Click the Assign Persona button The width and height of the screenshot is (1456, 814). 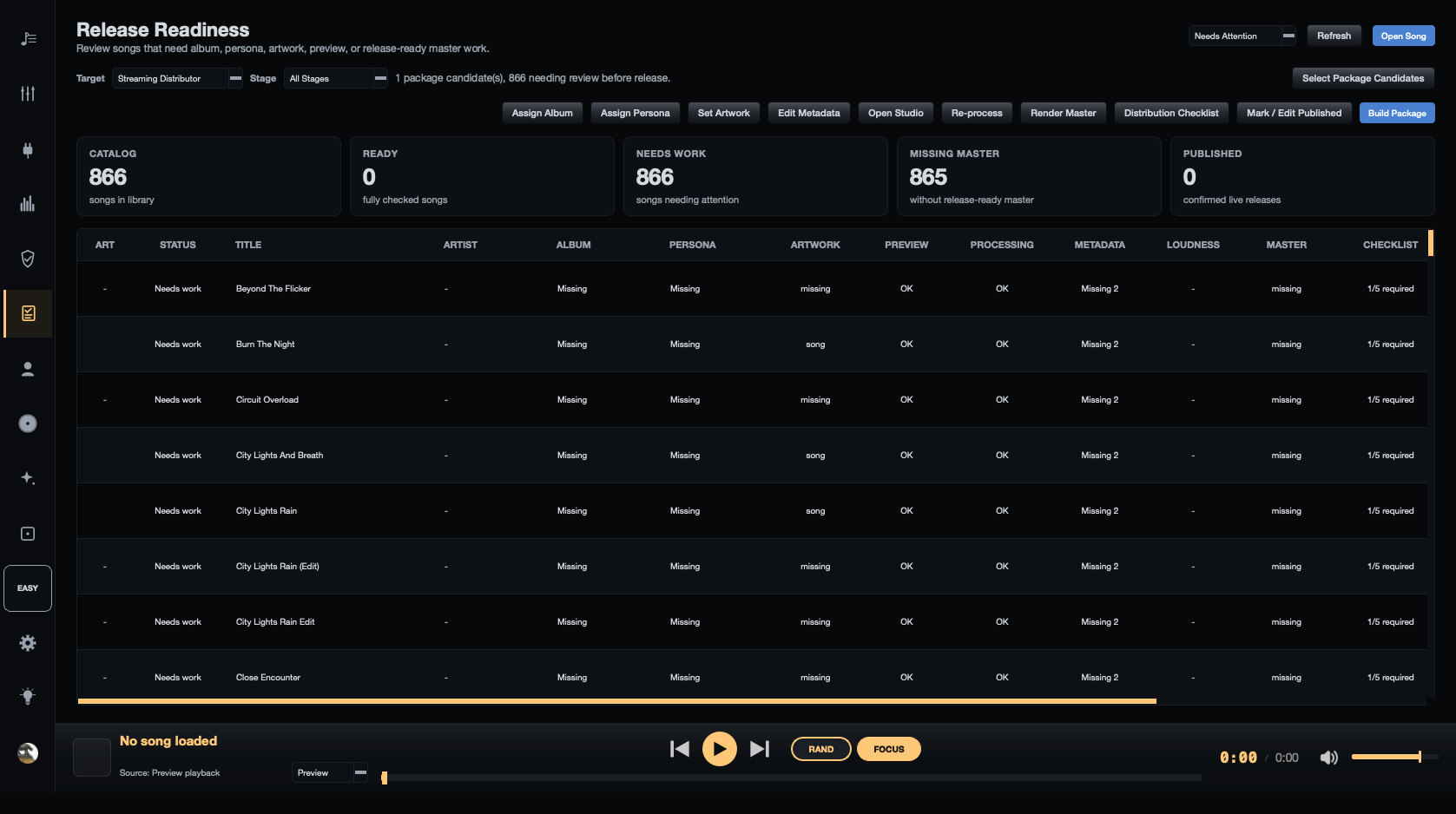636,113
